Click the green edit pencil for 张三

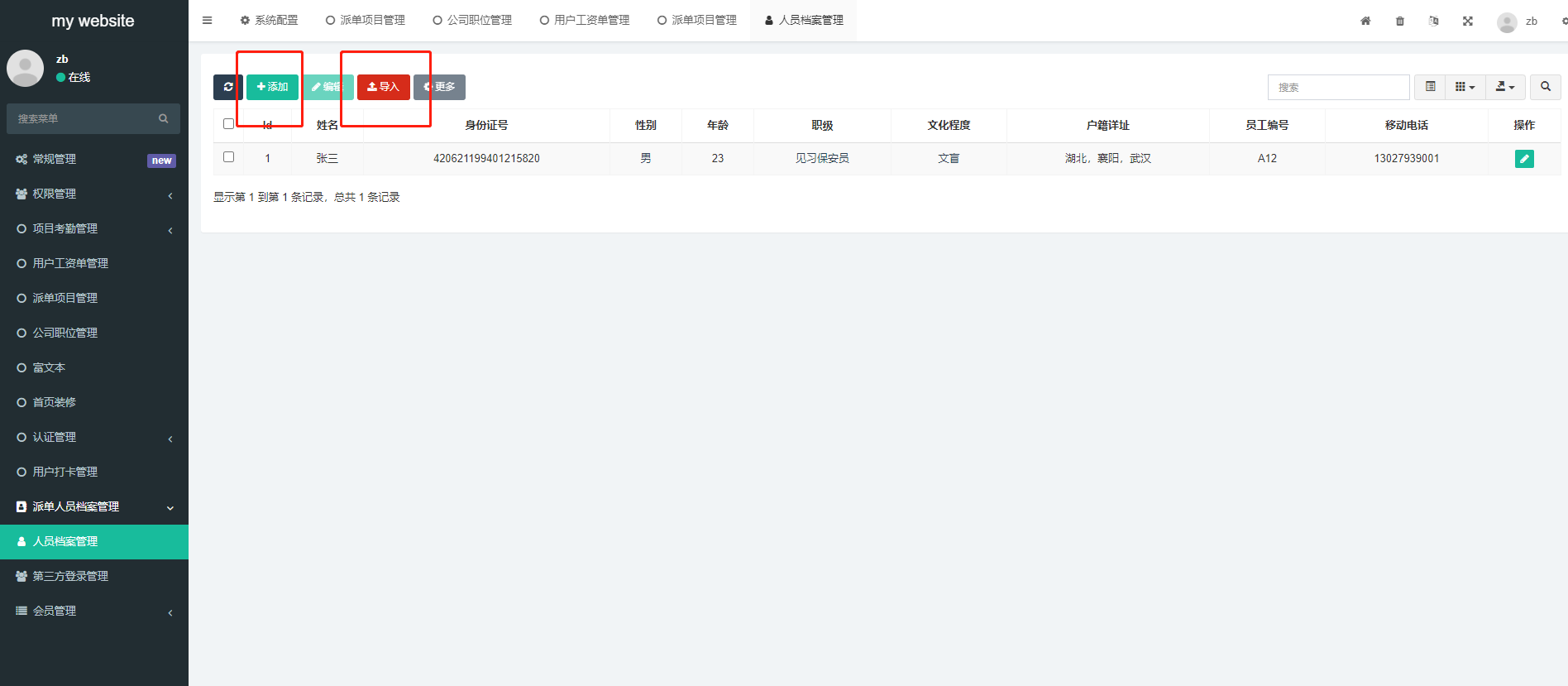tap(1524, 158)
